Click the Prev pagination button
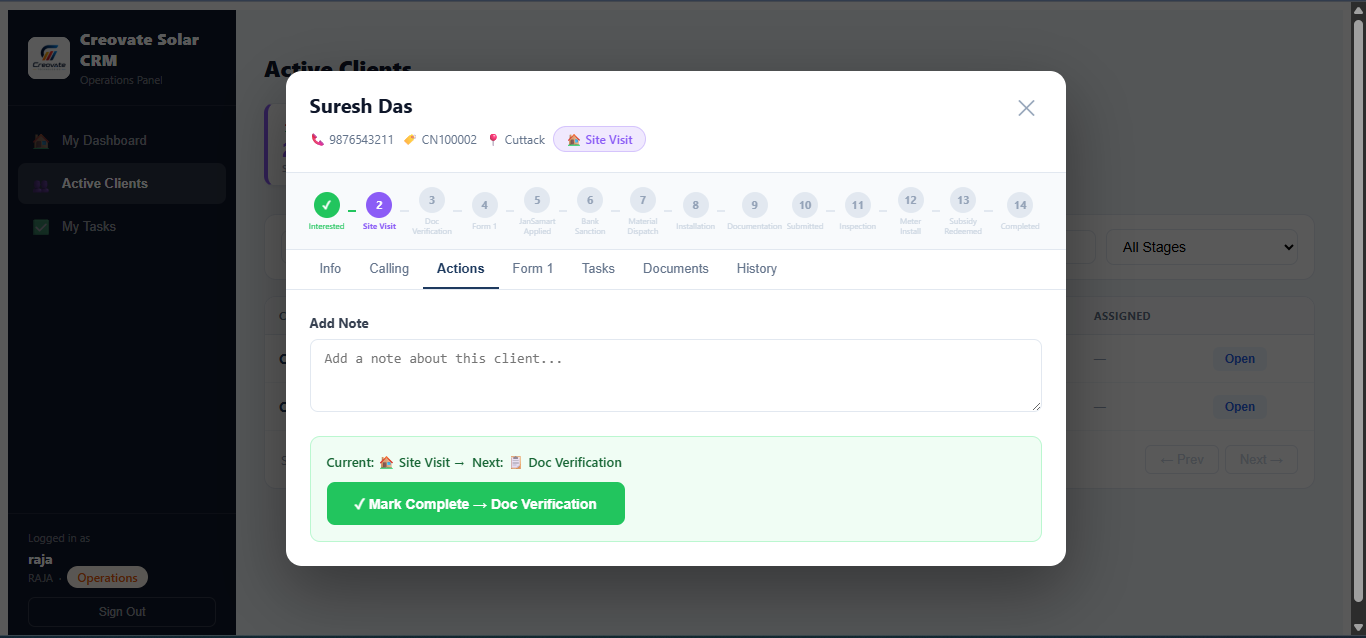This screenshot has width=1366, height=638. (x=1182, y=460)
